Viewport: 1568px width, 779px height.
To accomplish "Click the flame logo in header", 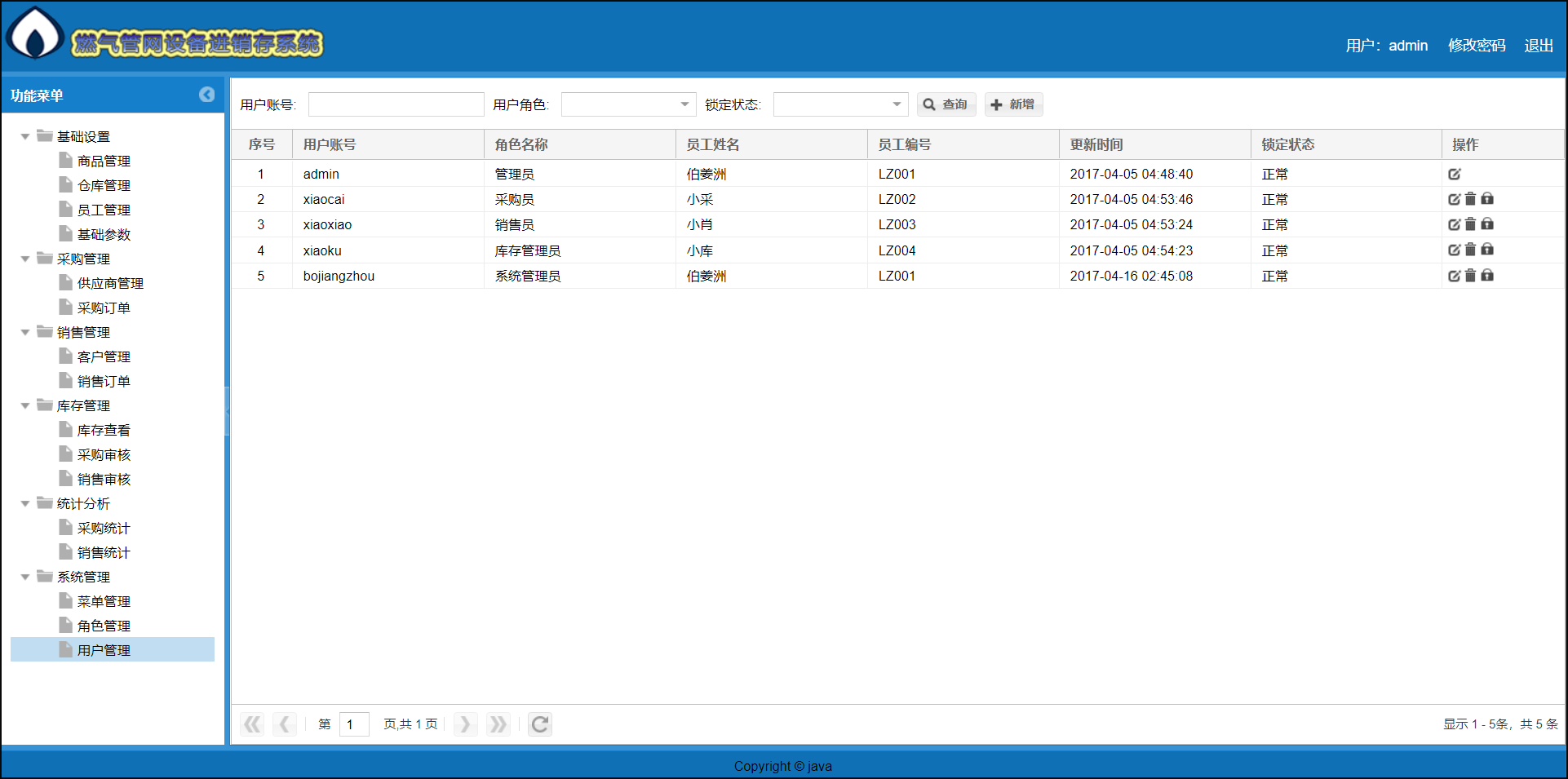I will 34,33.
